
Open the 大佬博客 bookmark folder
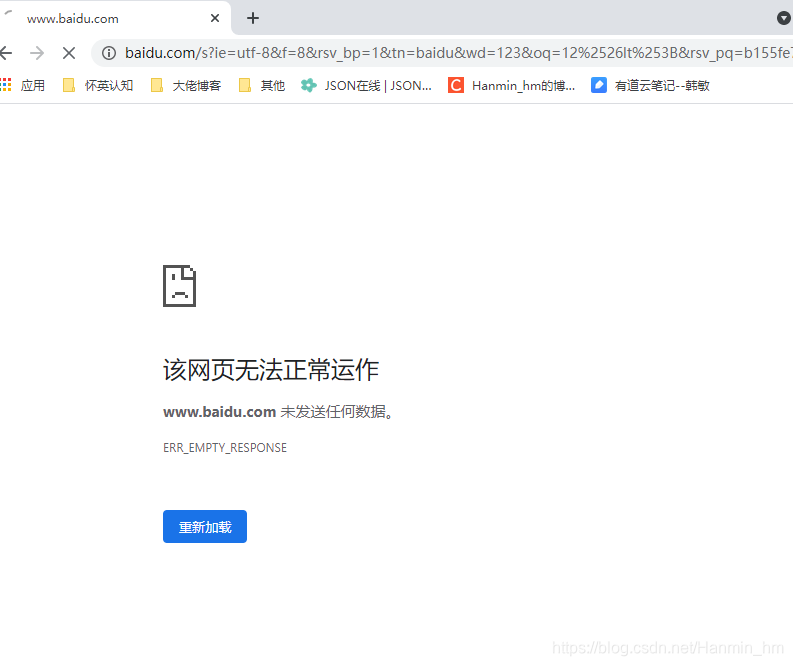click(x=186, y=85)
